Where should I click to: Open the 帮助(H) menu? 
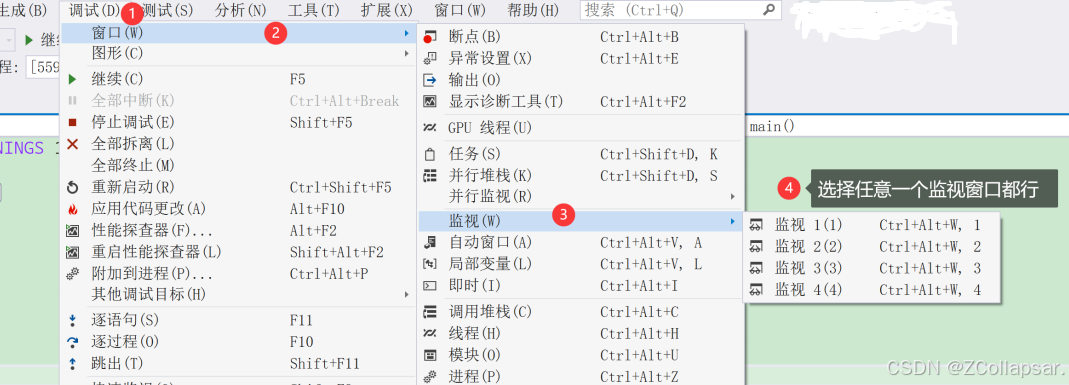[533, 10]
